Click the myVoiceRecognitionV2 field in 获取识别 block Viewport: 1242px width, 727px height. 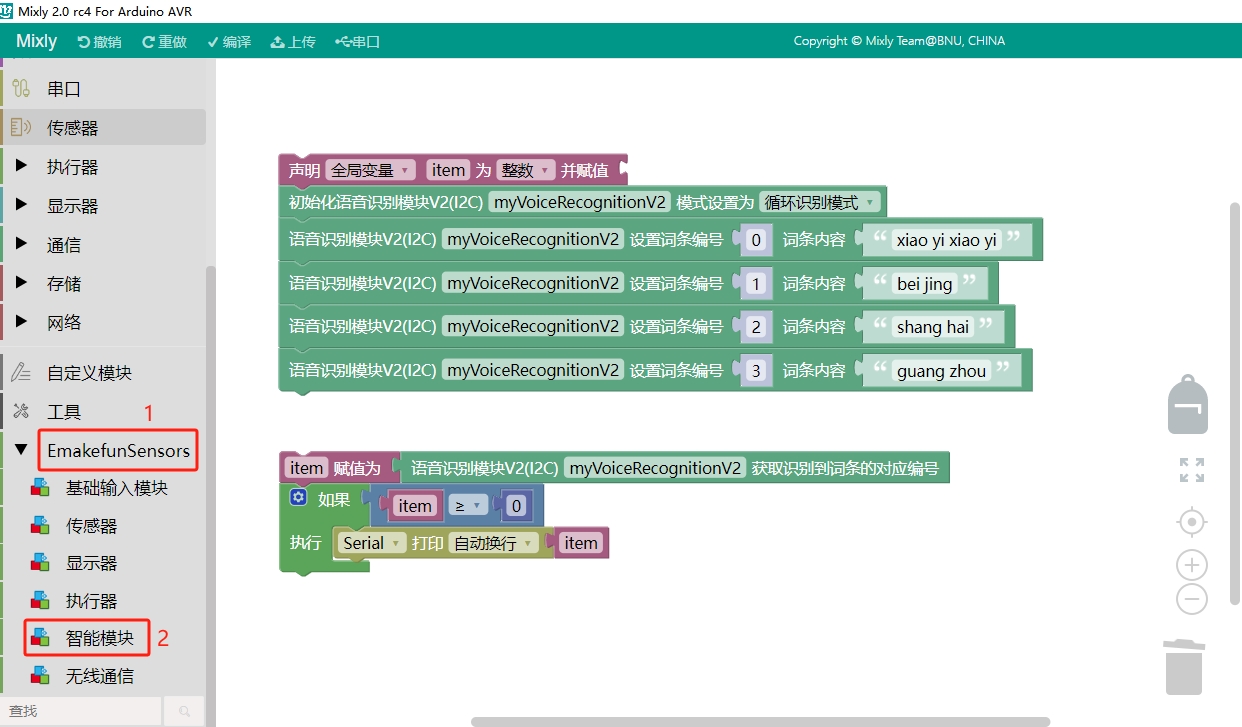(655, 468)
